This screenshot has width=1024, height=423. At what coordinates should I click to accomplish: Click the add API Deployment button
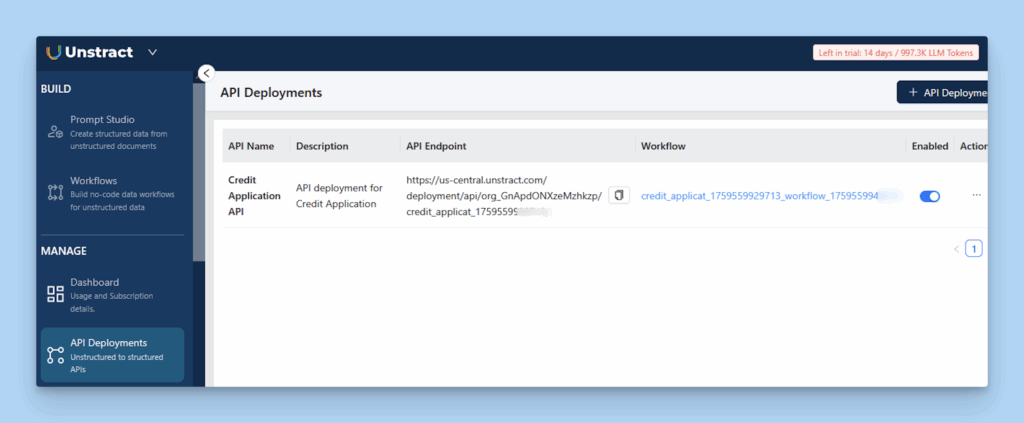pyautogui.click(x=942, y=92)
